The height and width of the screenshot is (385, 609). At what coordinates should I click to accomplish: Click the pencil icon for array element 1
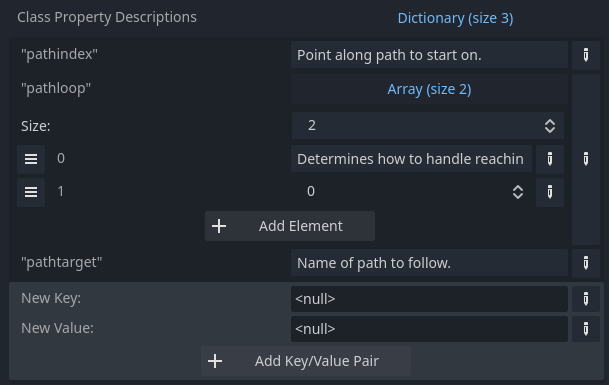click(x=550, y=192)
